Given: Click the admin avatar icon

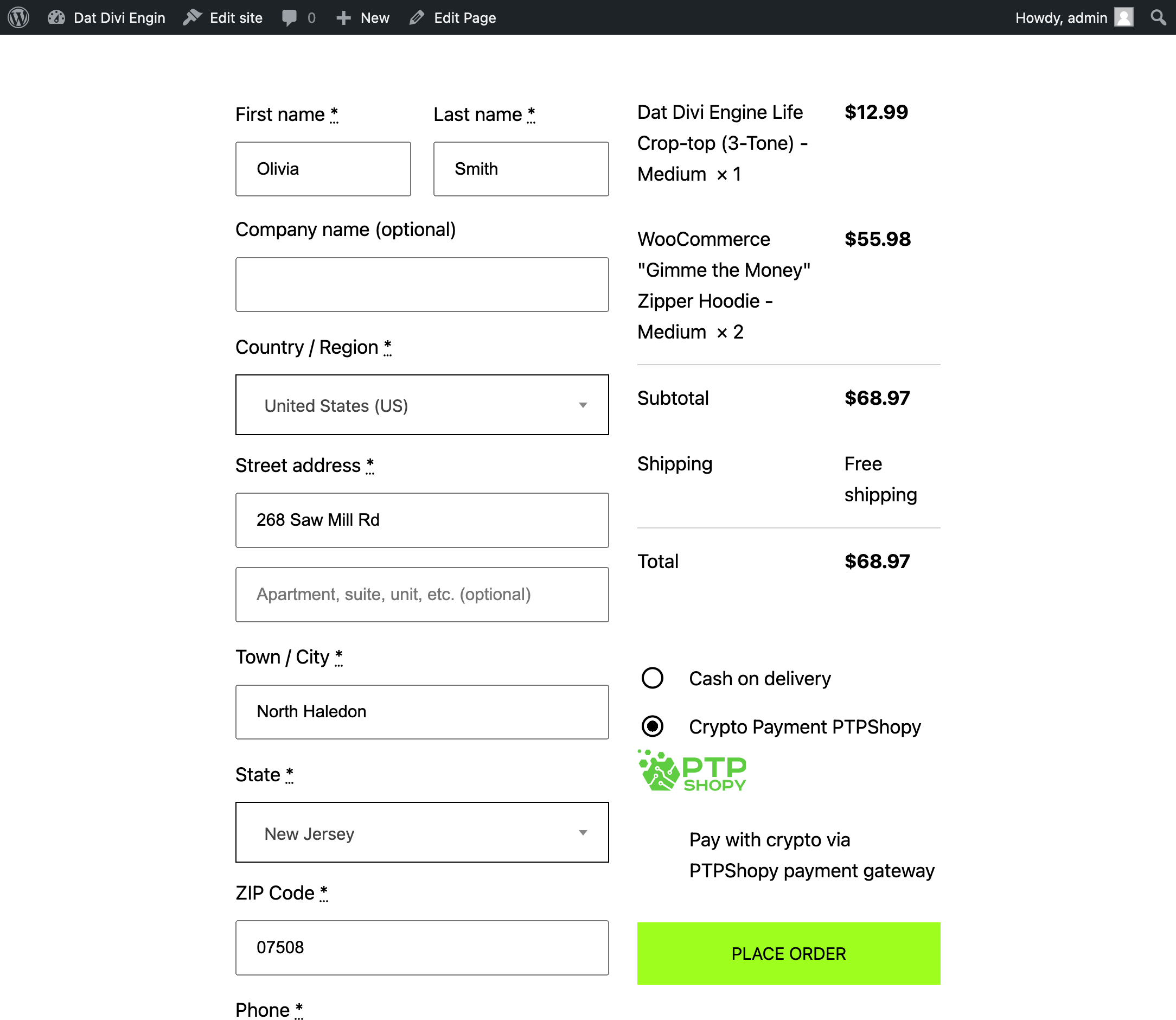Looking at the screenshot, I should tap(1124, 18).
